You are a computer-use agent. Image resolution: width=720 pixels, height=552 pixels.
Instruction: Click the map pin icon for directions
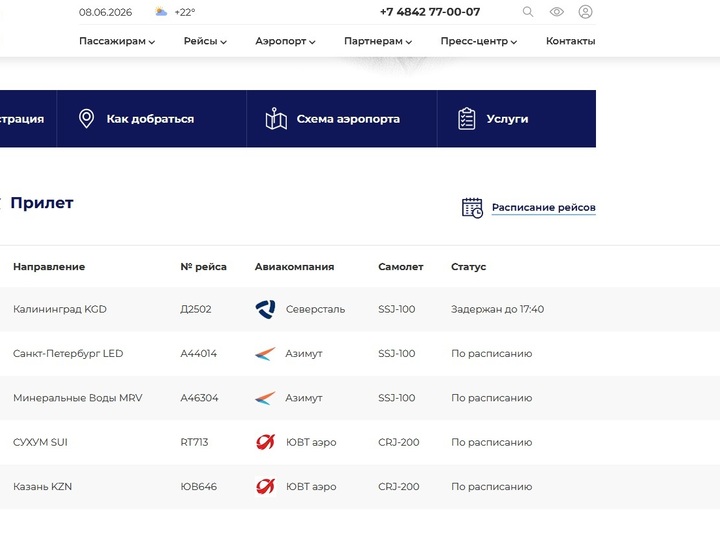[86, 119]
